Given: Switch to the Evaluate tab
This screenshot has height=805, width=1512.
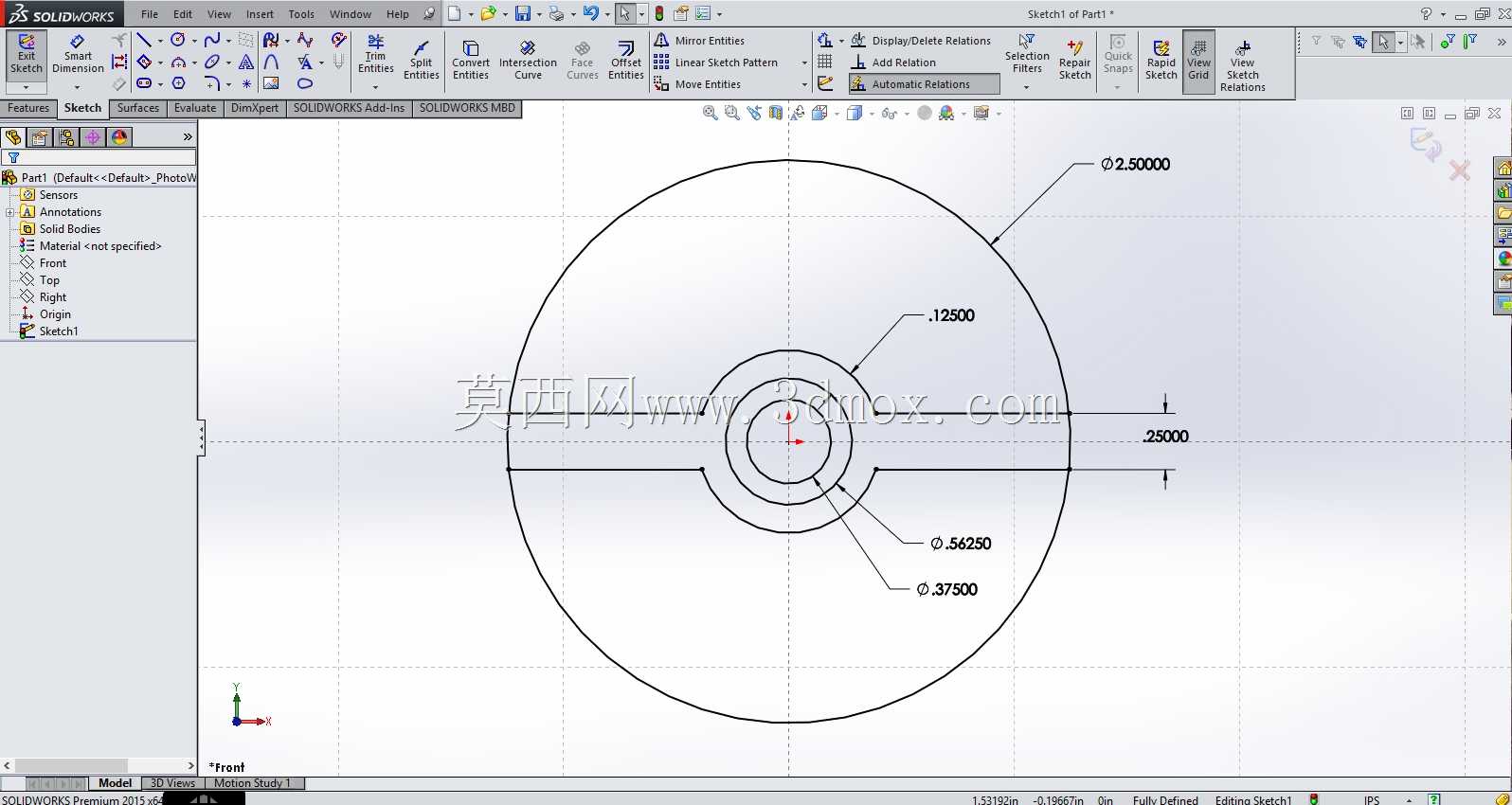Looking at the screenshot, I should coord(195,108).
